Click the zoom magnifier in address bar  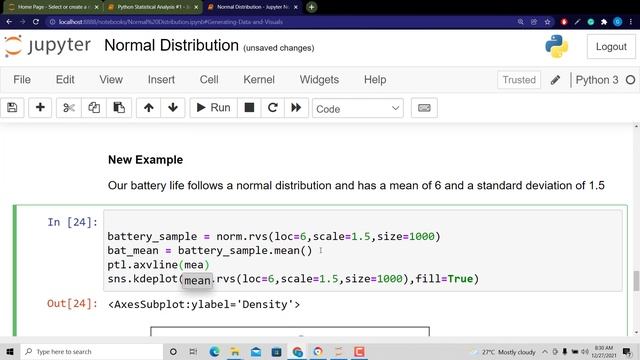[520, 22]
